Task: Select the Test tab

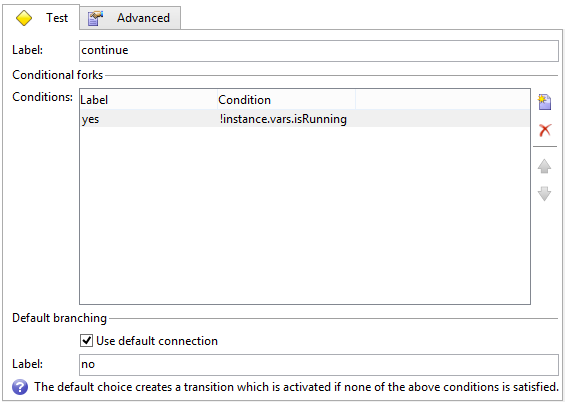Action: [x=41, y=17]
